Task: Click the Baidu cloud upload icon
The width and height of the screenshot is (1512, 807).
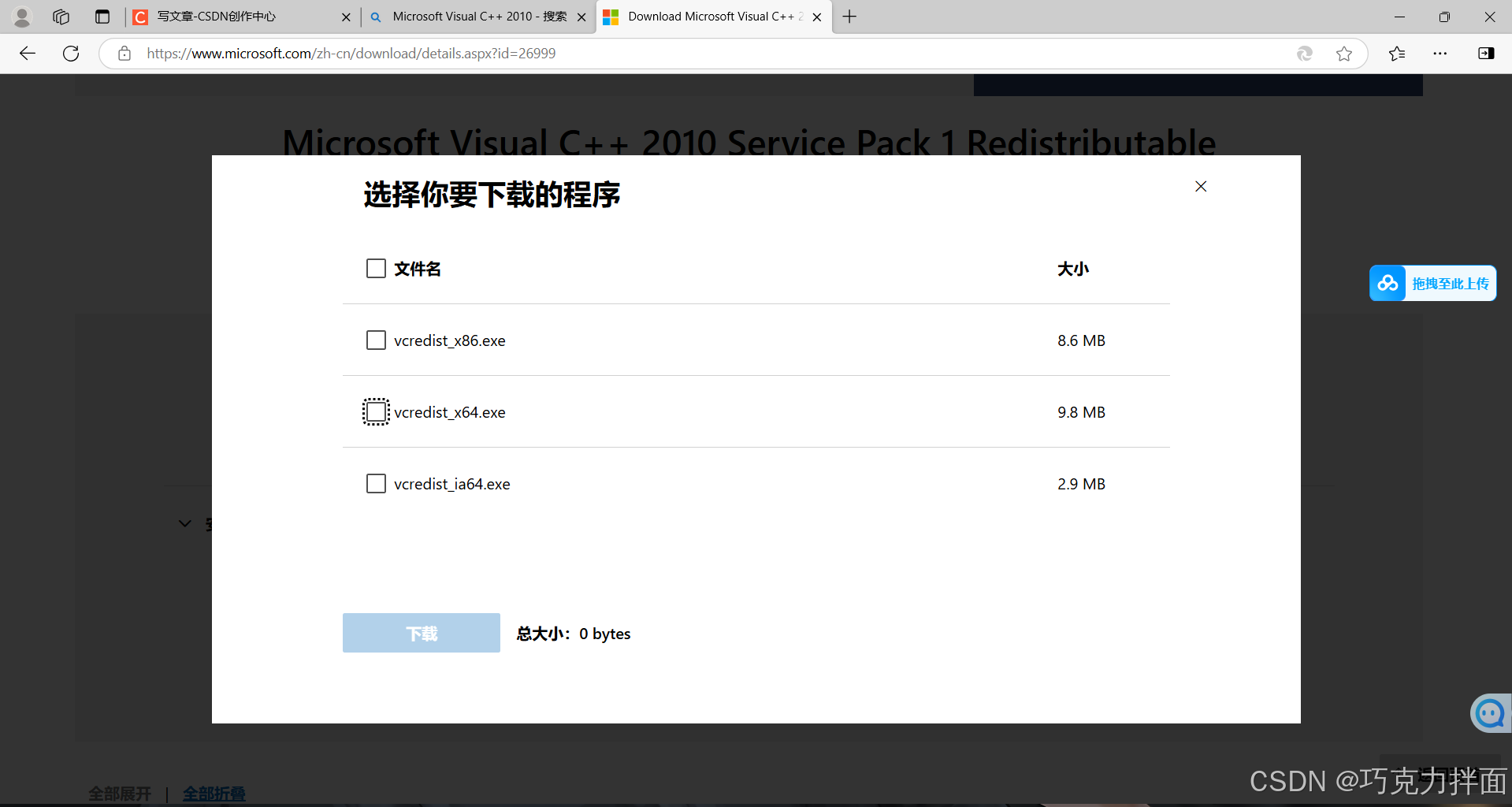Action: [x=1388, y=283]
